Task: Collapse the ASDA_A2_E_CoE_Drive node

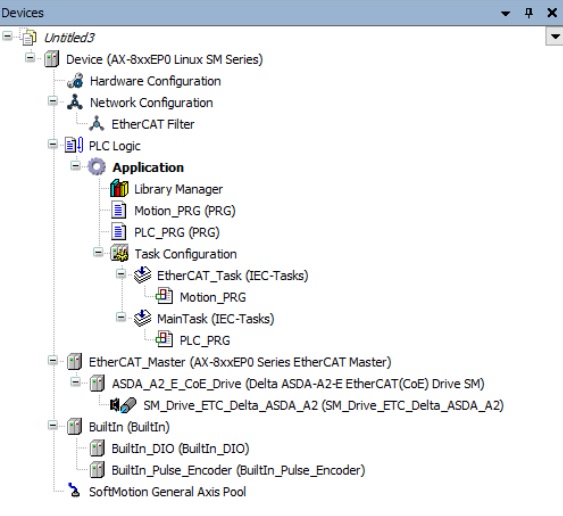Action: 75,382
